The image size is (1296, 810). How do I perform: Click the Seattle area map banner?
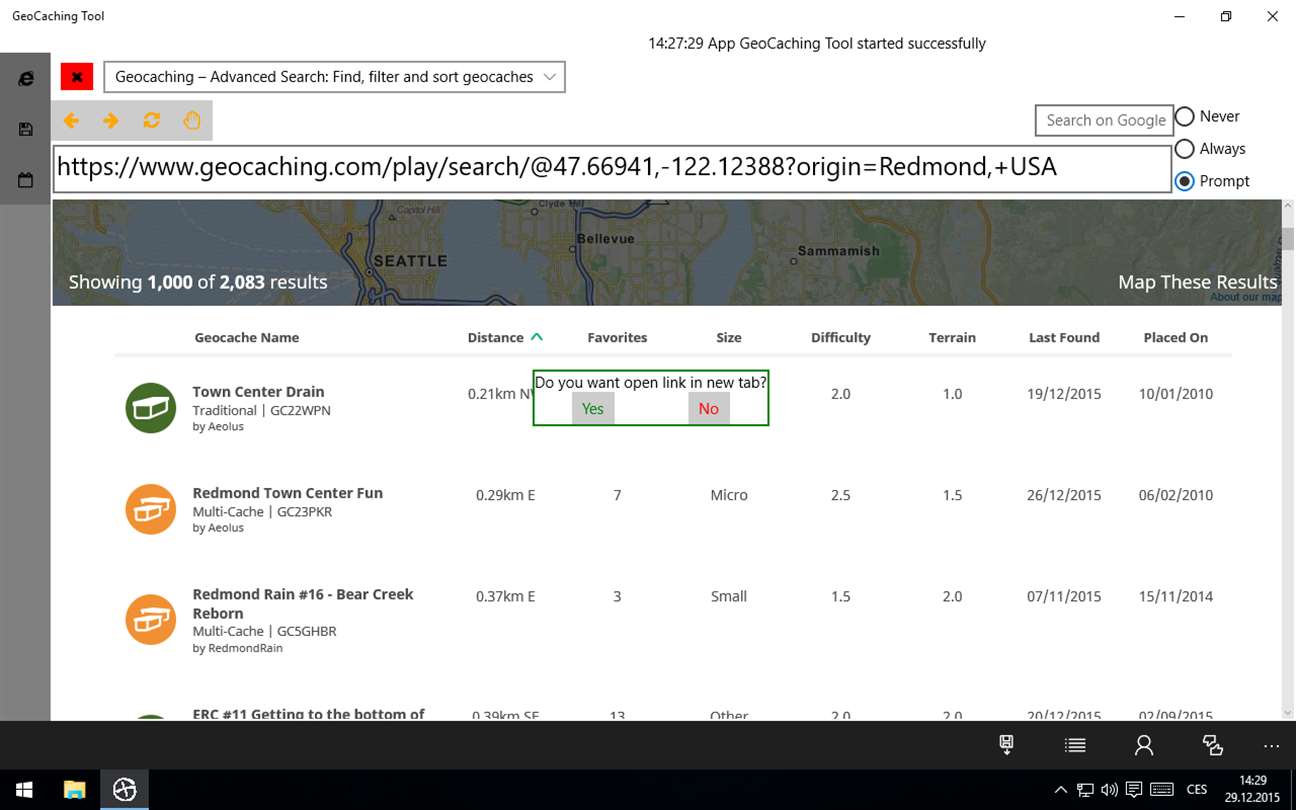666,252
